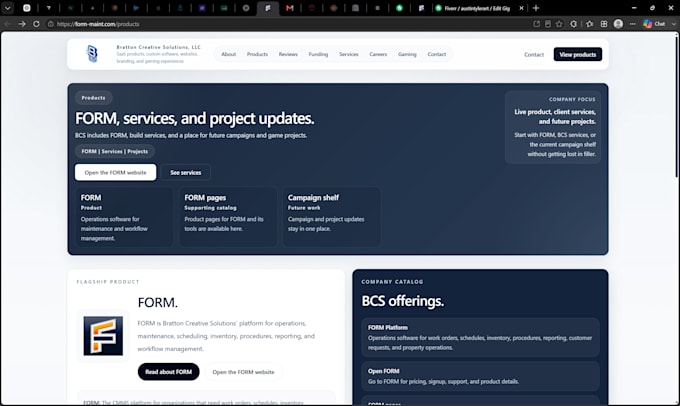Reload the page with the refresh icon
The height and width of the screenshot is (406, 680).
(x=36, y=24)
